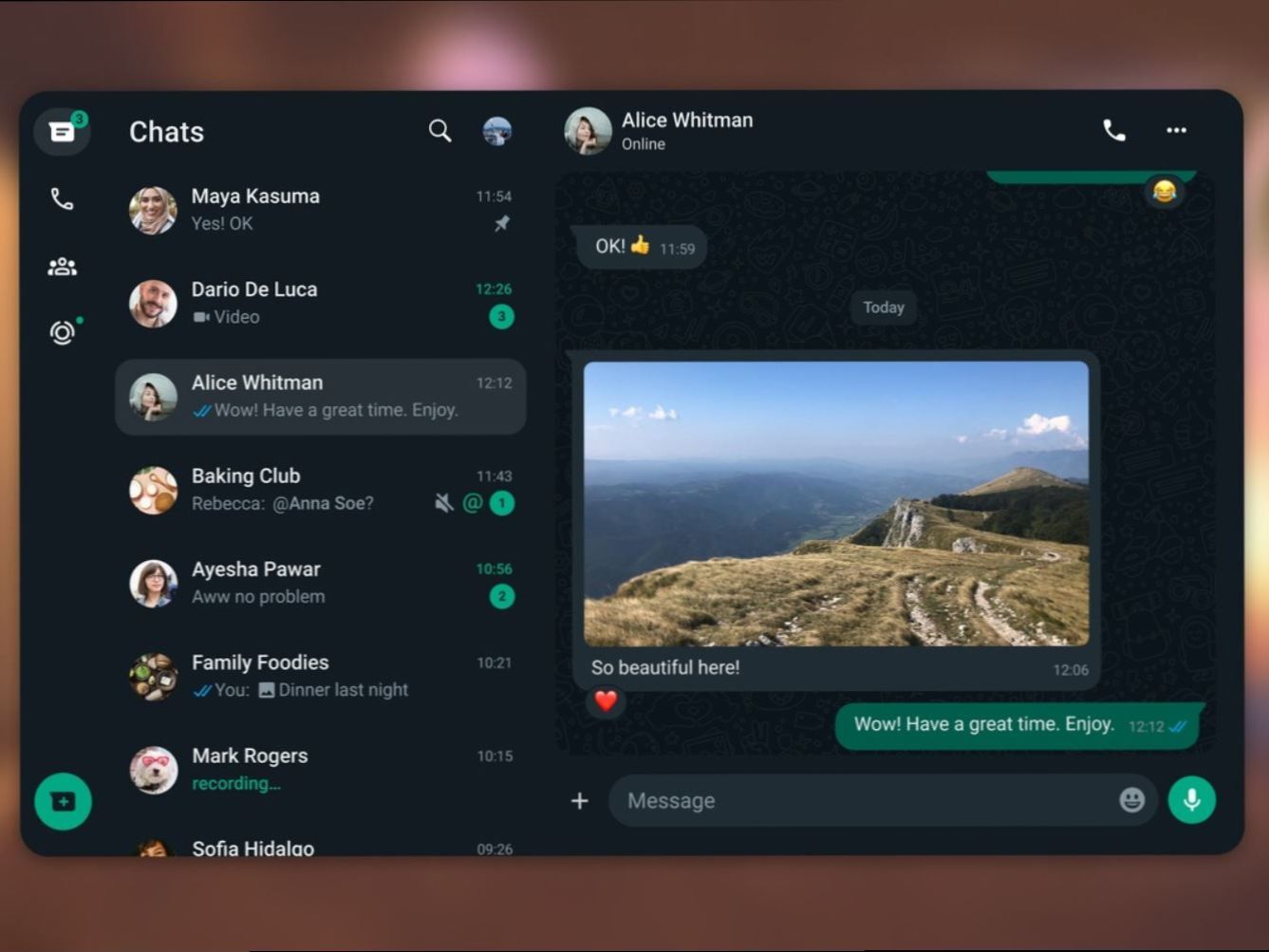The image size is (1269, 952).
Task: Open Mark Rogers chat
Action: pyautogui.click(x=321, y=770)
